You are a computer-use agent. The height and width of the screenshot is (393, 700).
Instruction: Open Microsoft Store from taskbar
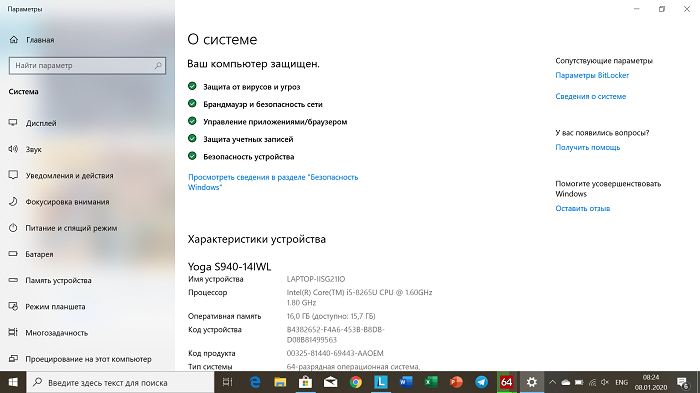[305, 382]
